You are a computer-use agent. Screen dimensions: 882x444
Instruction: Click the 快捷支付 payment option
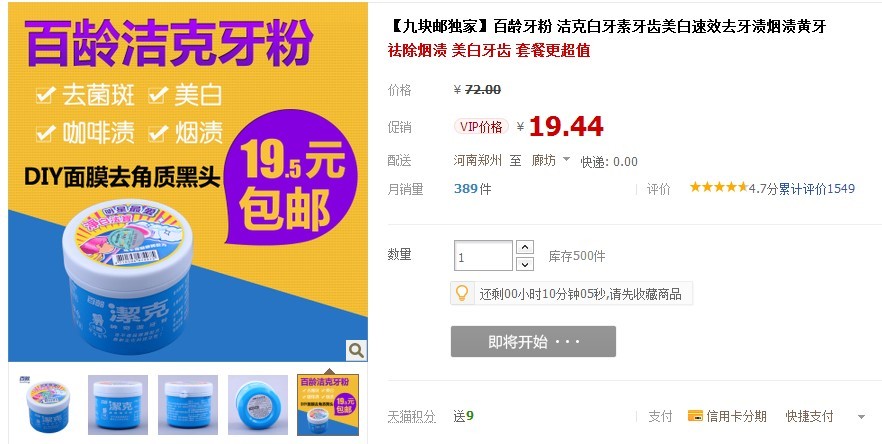click(x=809, y=416)
